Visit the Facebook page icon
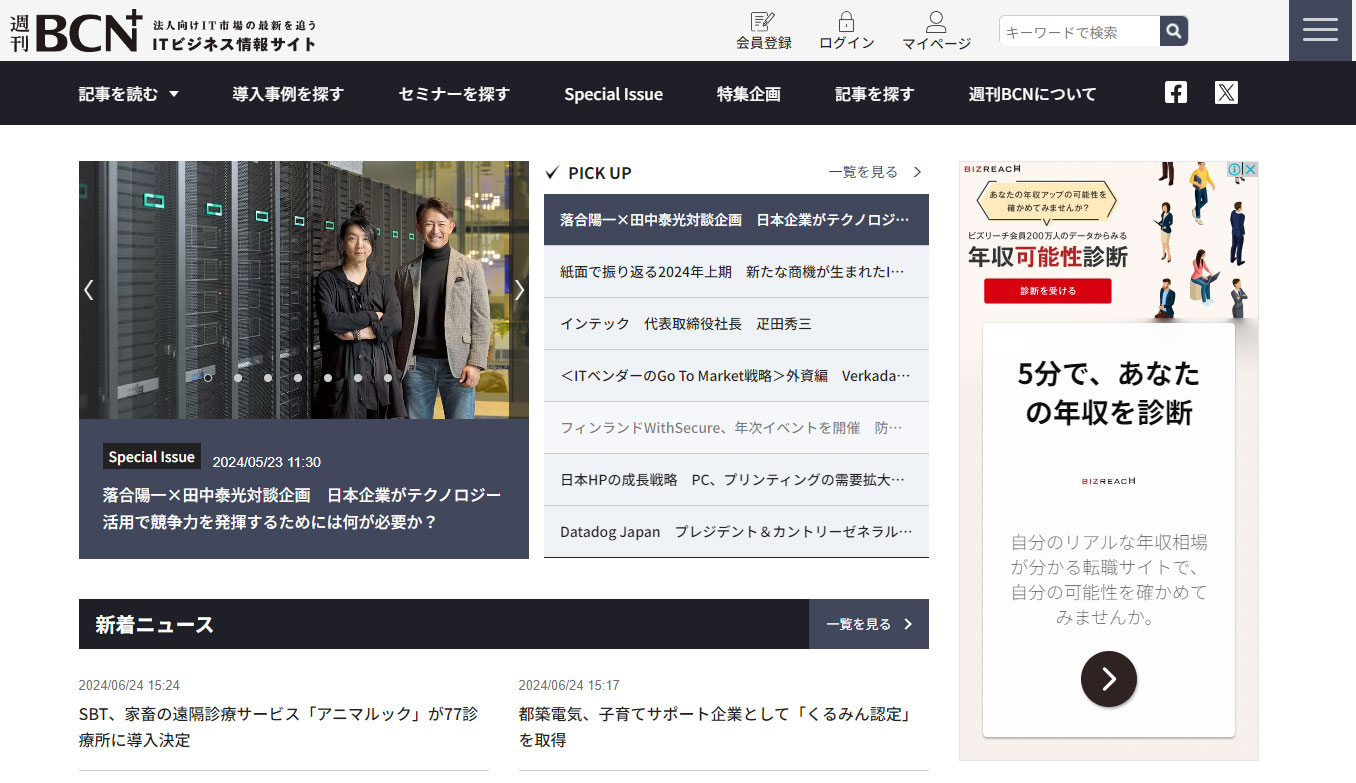This screenshot has width=1356, height=783. (x=1176, y=93)
